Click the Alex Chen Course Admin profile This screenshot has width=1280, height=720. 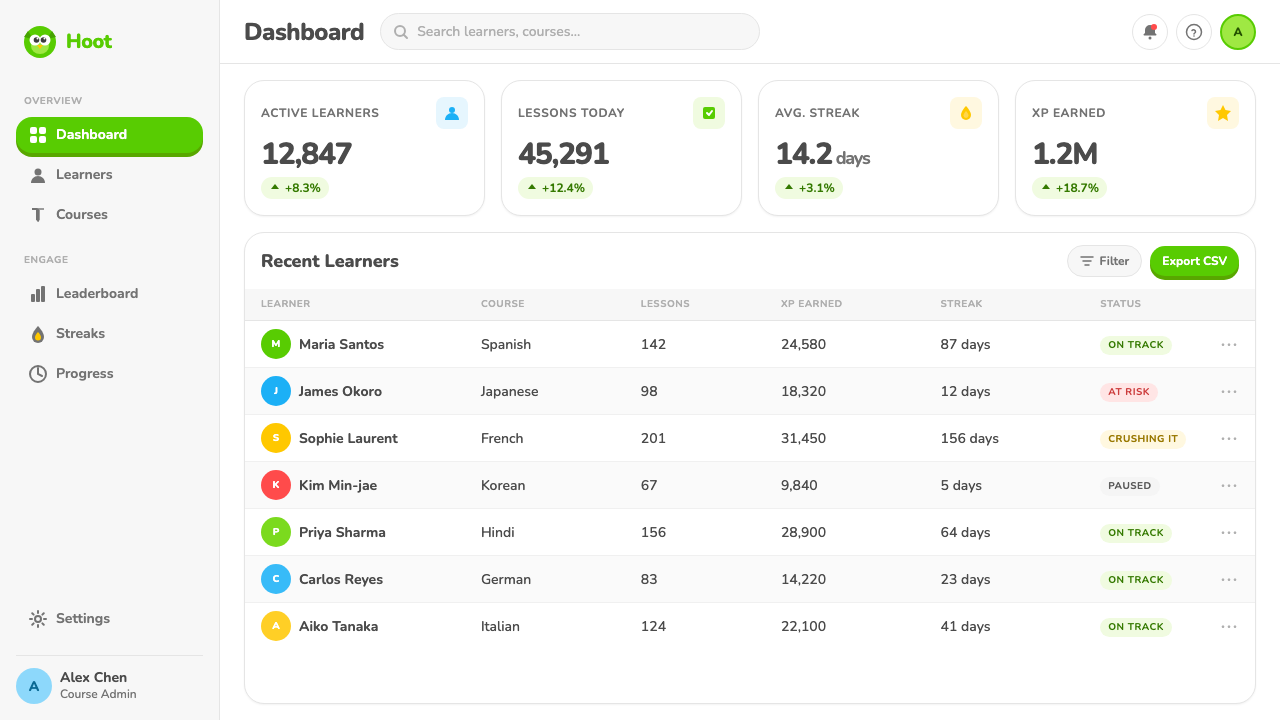[109, 686]
